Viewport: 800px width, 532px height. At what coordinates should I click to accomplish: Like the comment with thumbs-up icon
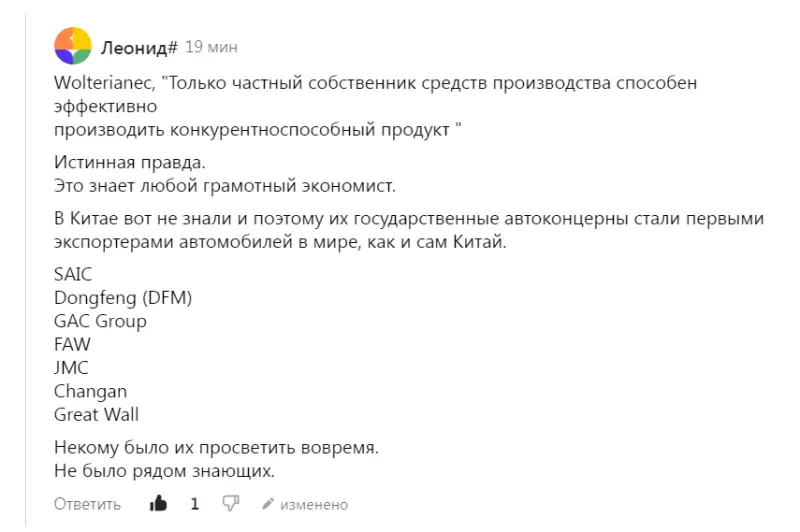[159, 504]
